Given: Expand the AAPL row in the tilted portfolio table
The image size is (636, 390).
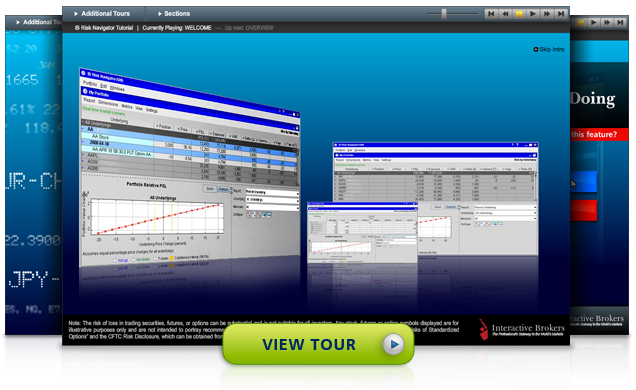Looking at the screenshot, I should click(x=83, y=154).
